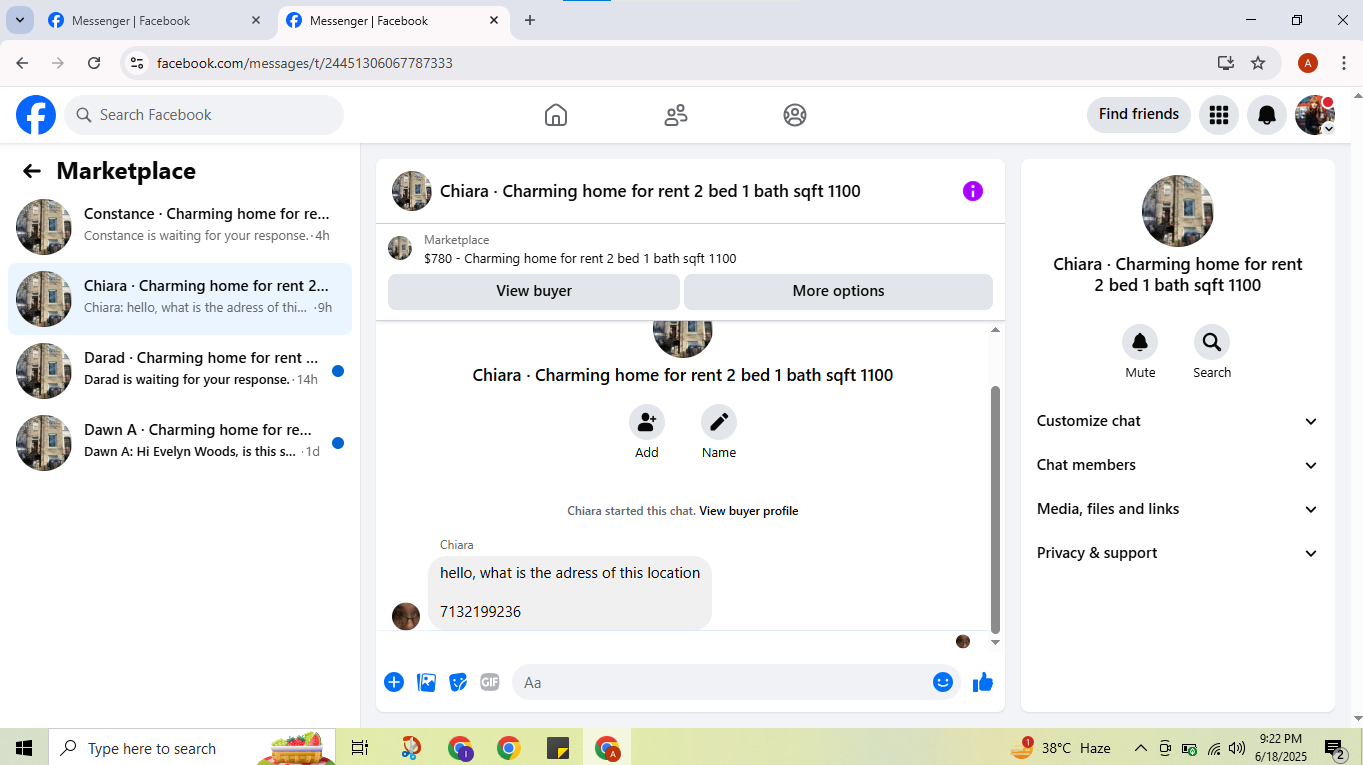Click the Find friends button
1363x765 pixels.
(1139, 114)
